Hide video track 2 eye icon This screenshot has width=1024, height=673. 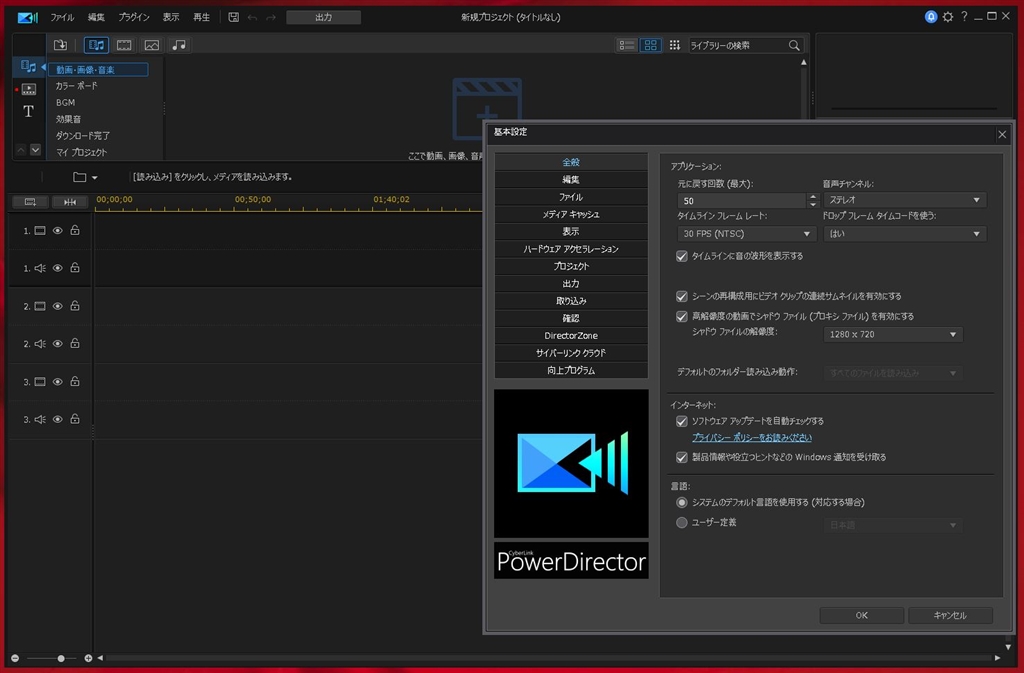click(57, 306)
